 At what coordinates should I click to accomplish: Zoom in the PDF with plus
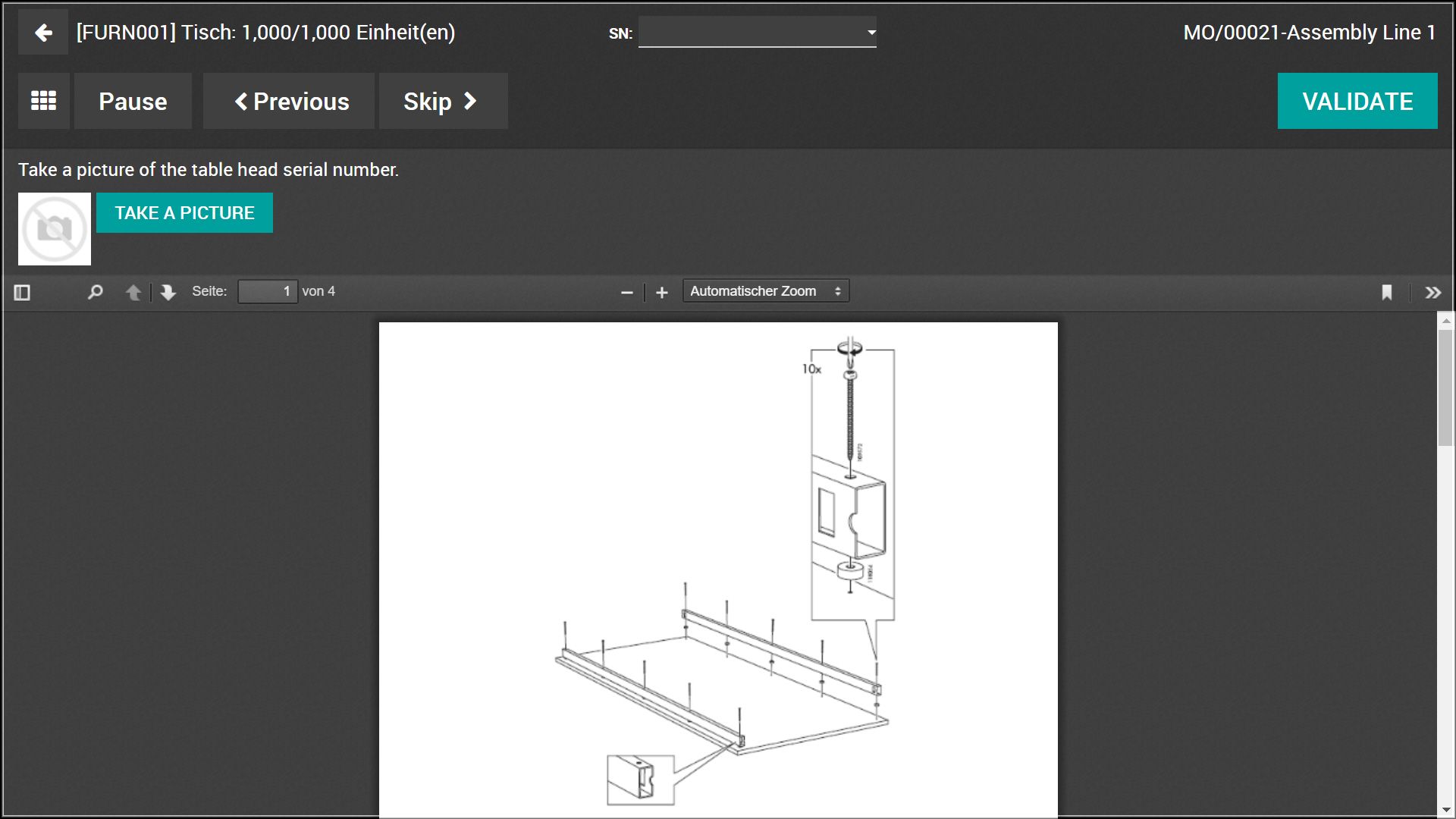[x=661, y=292]
